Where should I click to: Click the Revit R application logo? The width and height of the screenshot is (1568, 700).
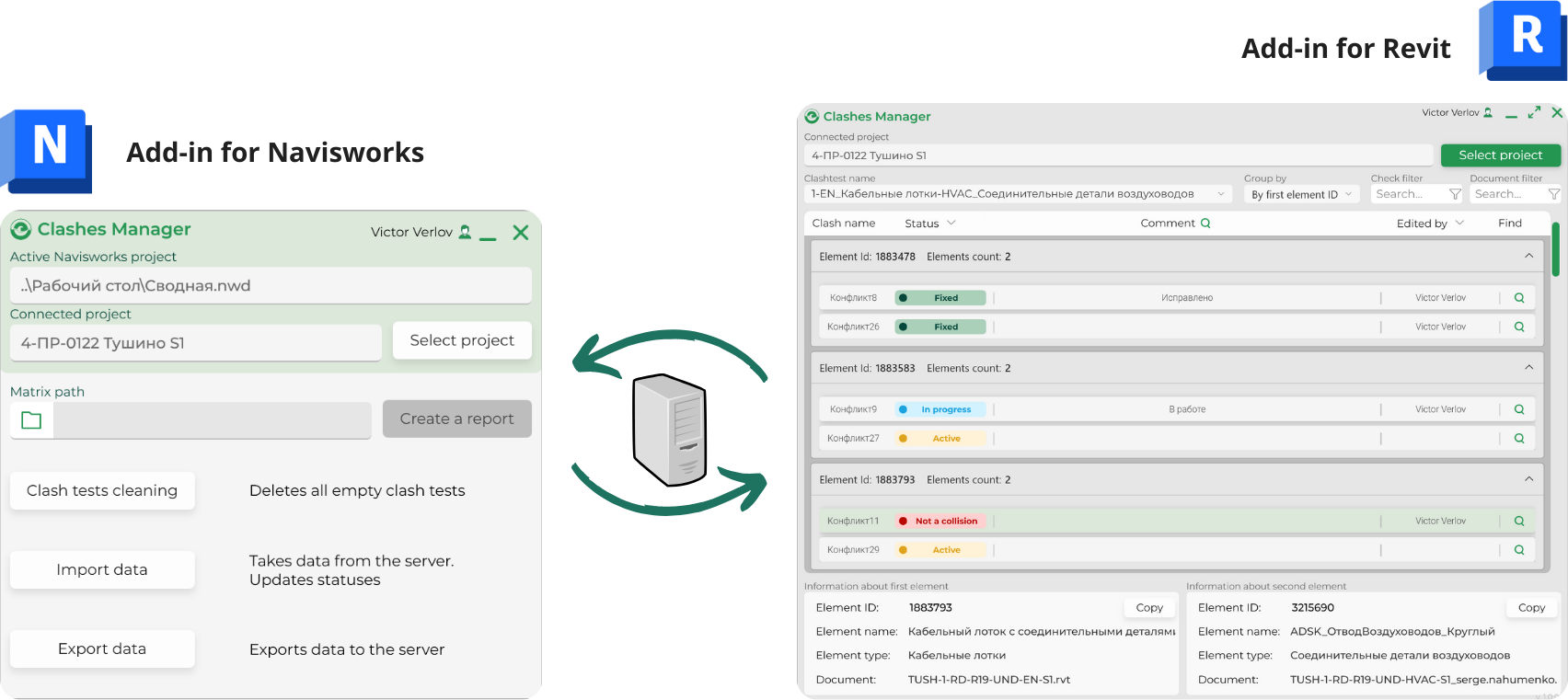pos(1523,40)
